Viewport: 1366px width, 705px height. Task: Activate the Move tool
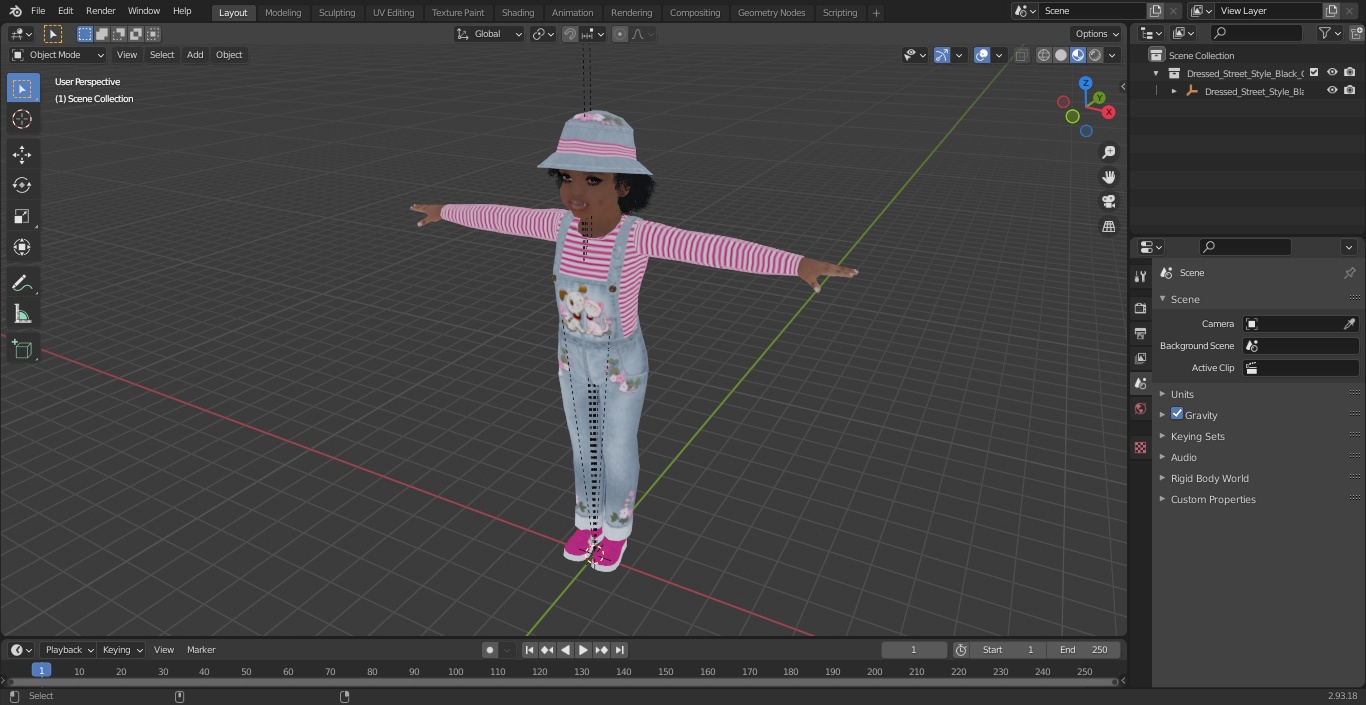click(x=22, y=154)
